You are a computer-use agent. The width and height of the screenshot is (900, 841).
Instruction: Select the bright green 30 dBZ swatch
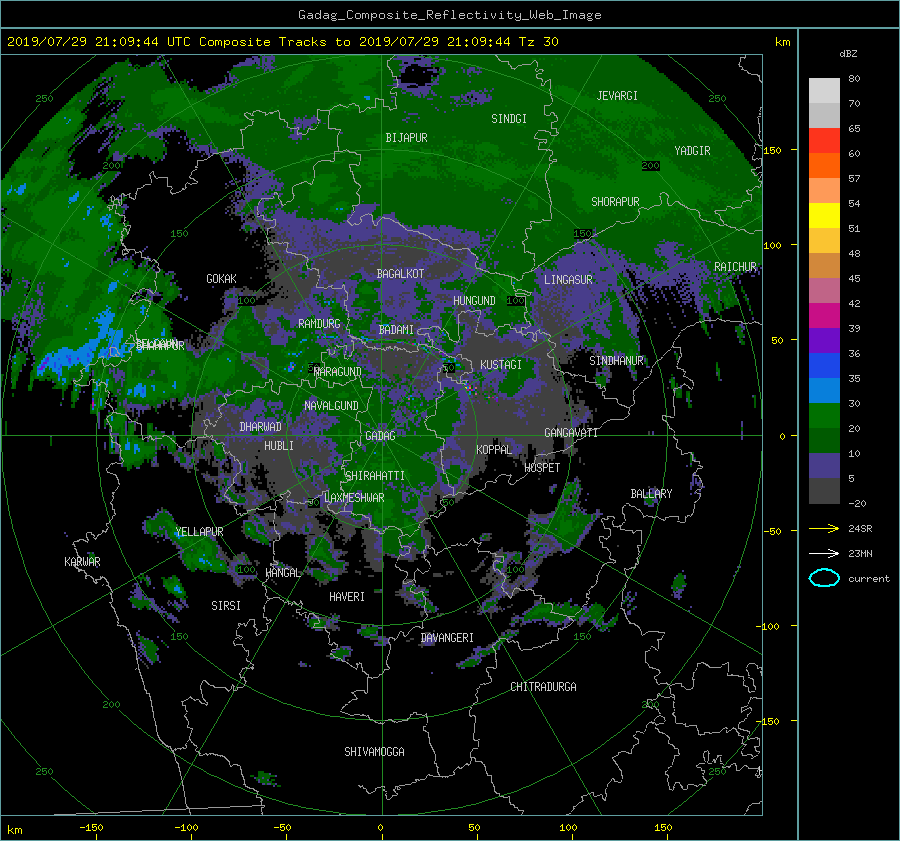824,415
